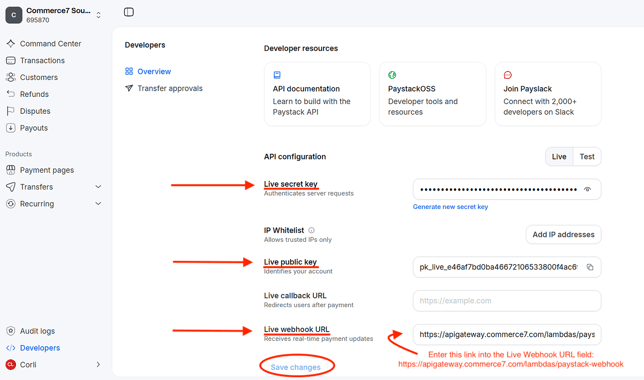Click the Transfer approvals arrow icon
The width and height of the screenshot is (644, 380).
tap(129, 88)
